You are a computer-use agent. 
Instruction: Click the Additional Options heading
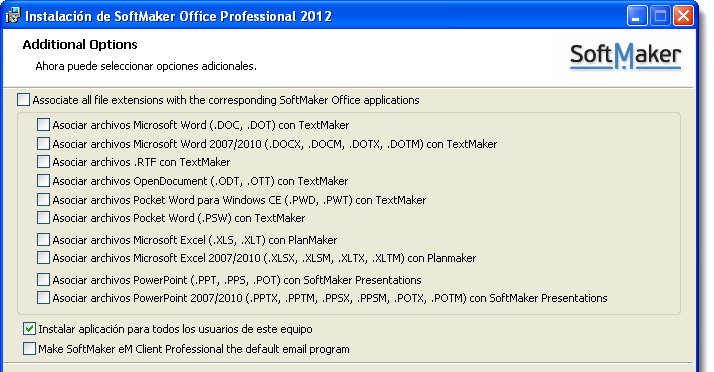tap(80, 45)
